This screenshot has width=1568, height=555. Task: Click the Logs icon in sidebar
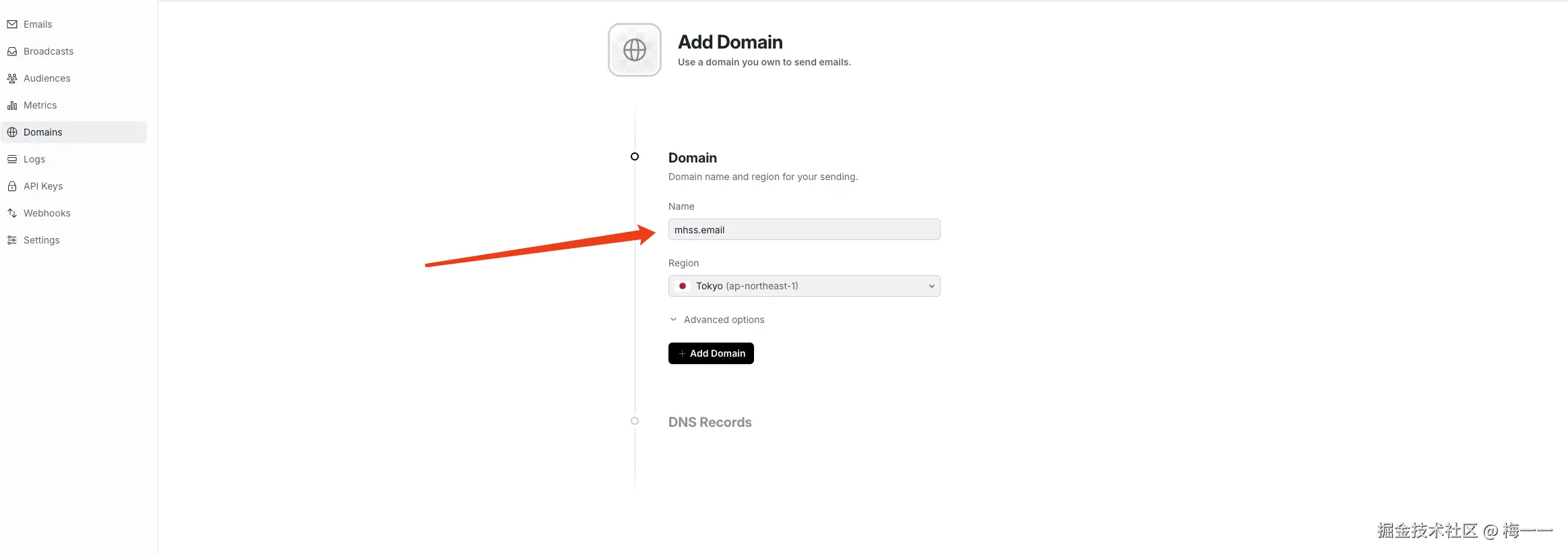(x=12, y=159)
